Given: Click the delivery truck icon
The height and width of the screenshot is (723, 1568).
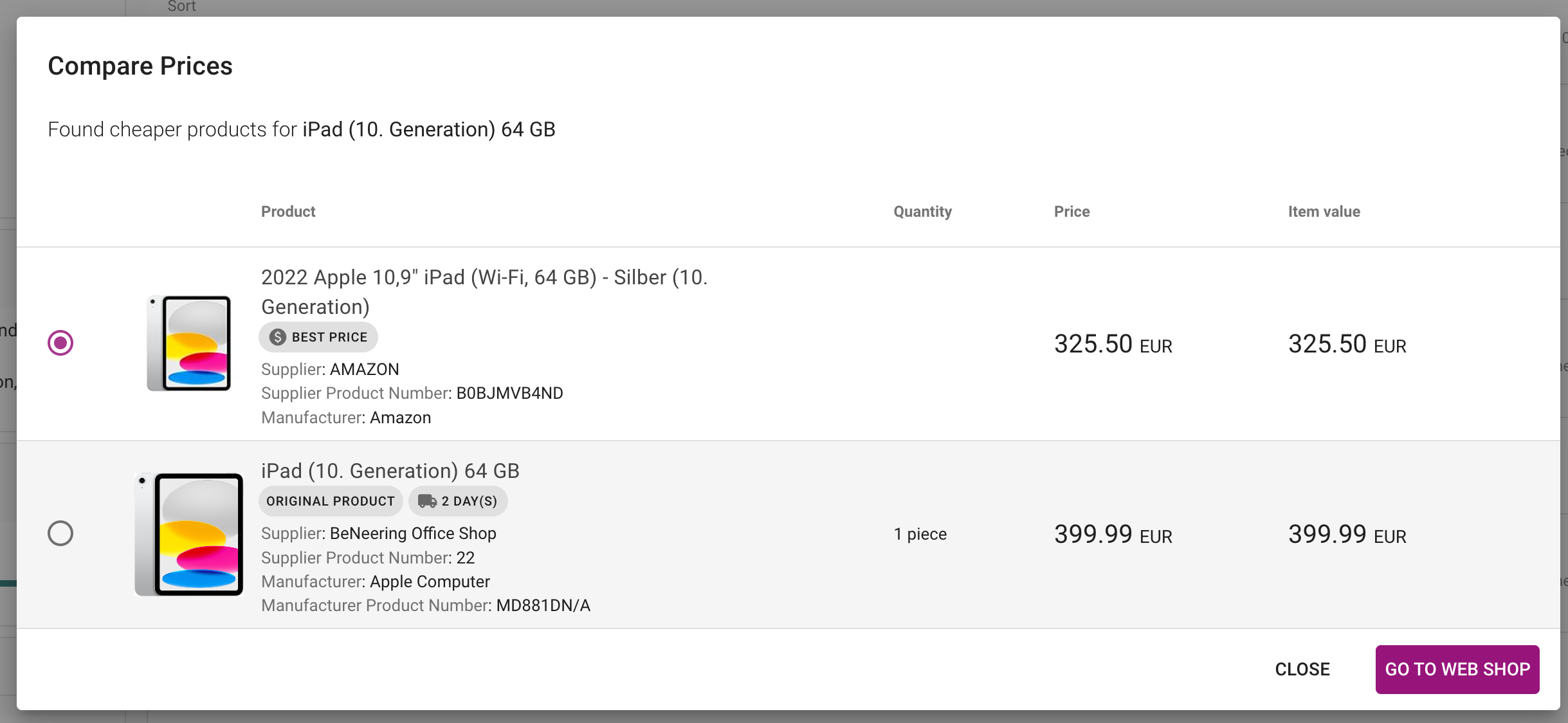Looking at the screenshot, I should coord(427,501).
